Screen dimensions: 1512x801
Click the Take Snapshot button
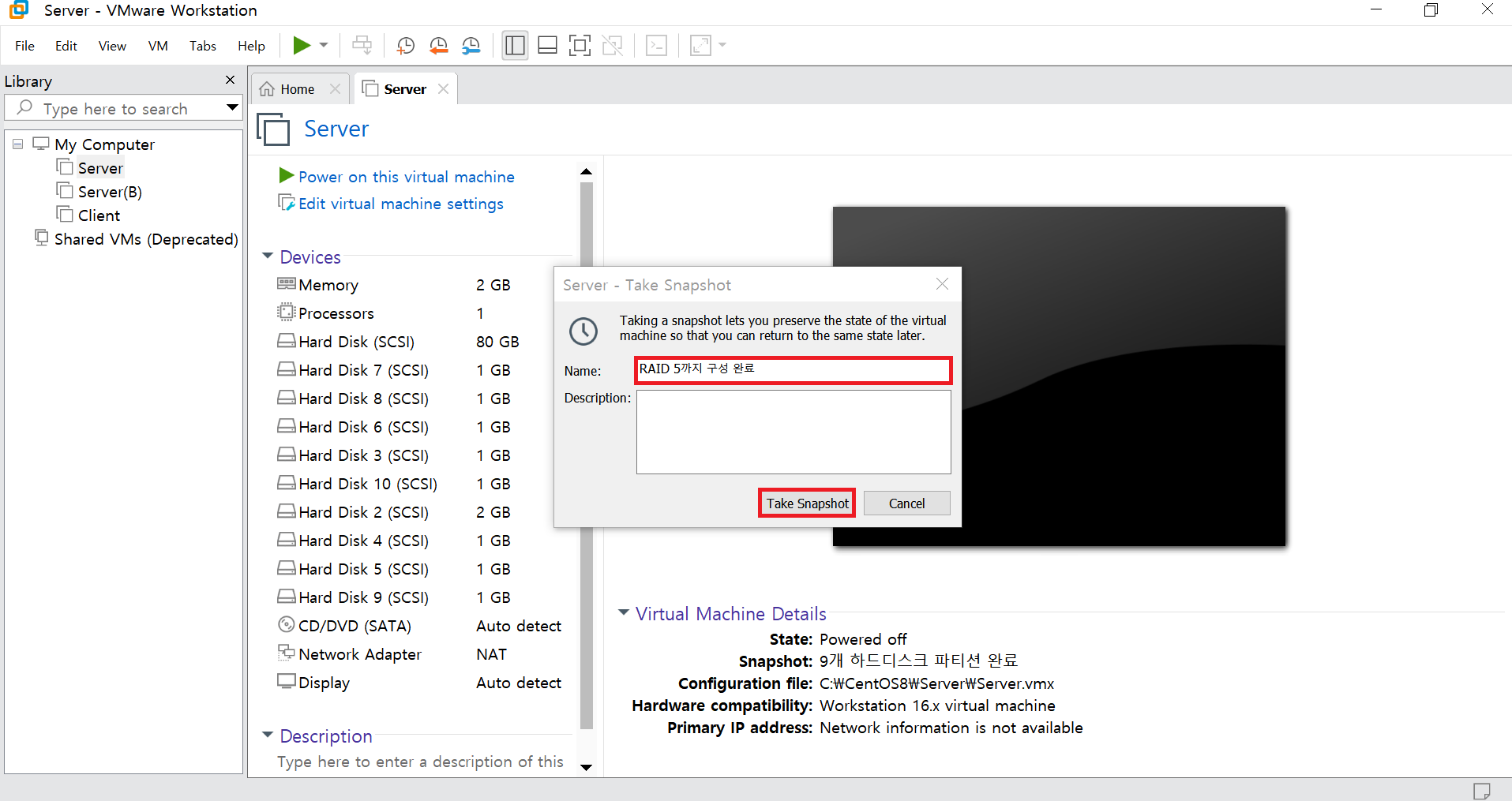[x=807, y=503]
